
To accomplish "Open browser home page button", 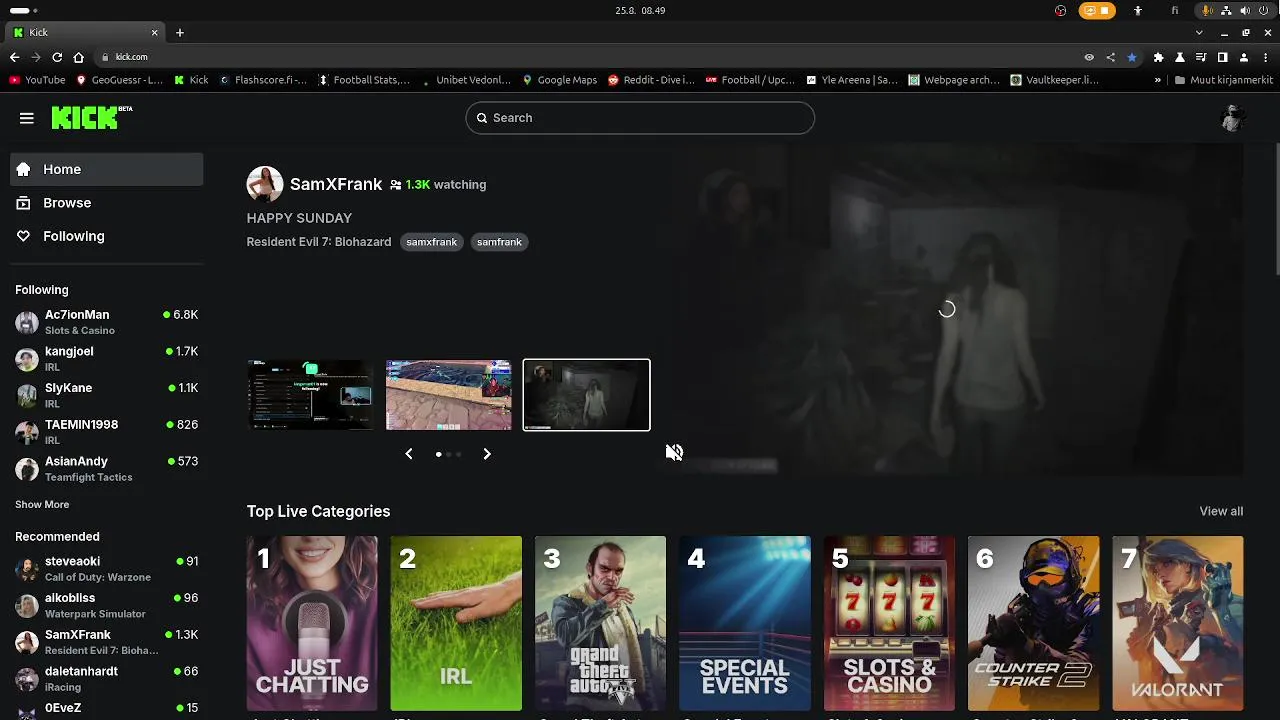I will pyautogui.click(x=79, y=57).
